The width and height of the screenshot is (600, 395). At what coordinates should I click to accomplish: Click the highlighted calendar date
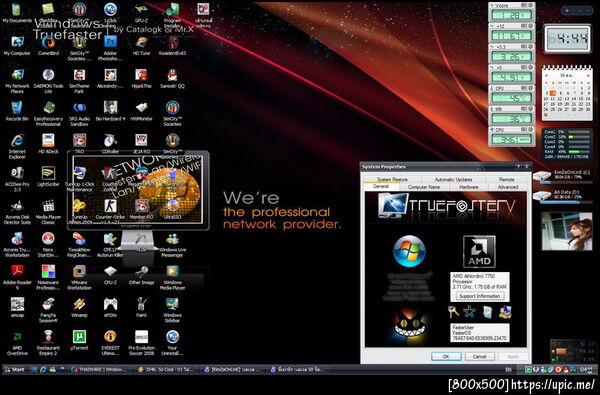coord(553,93)
